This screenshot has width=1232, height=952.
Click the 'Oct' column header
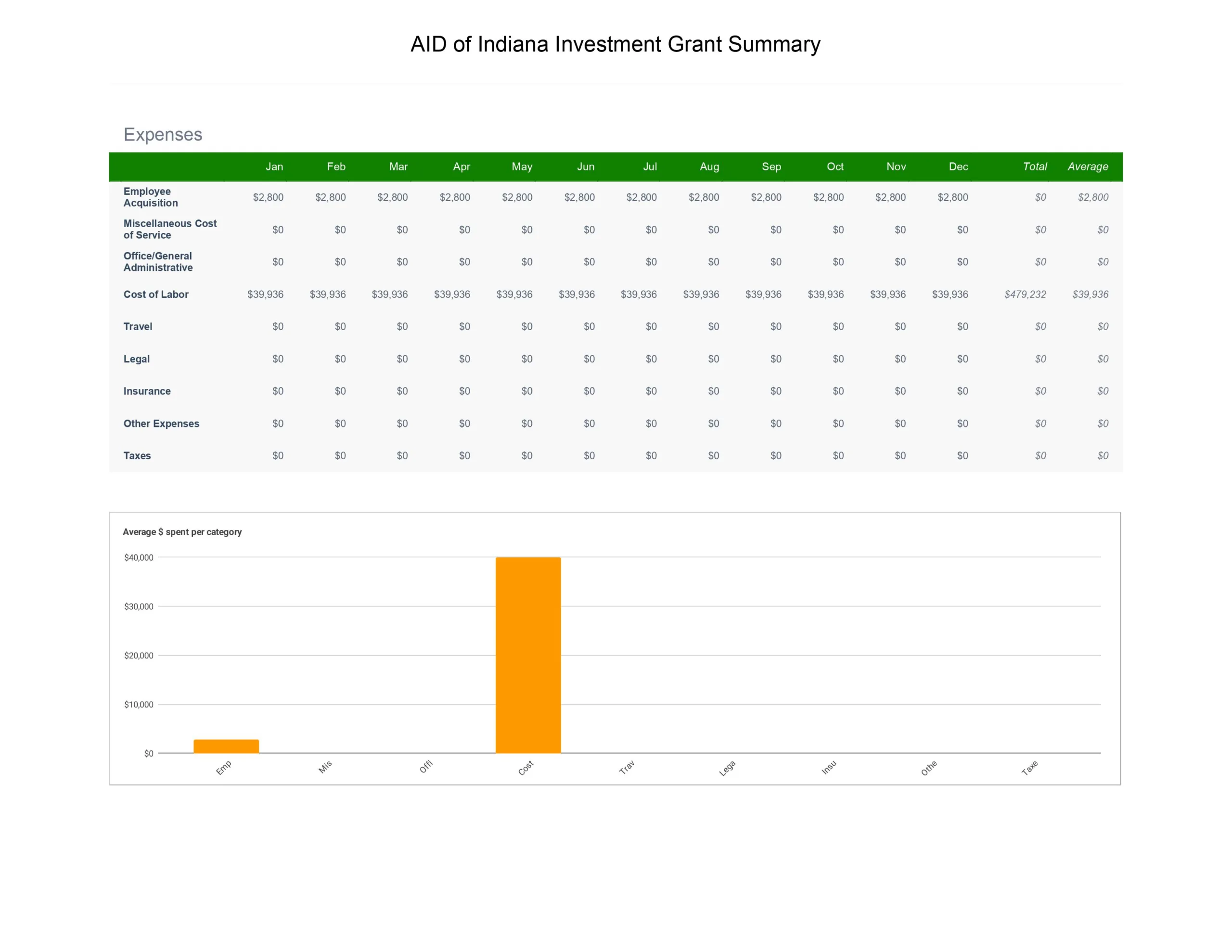click(x=835, y=167)
